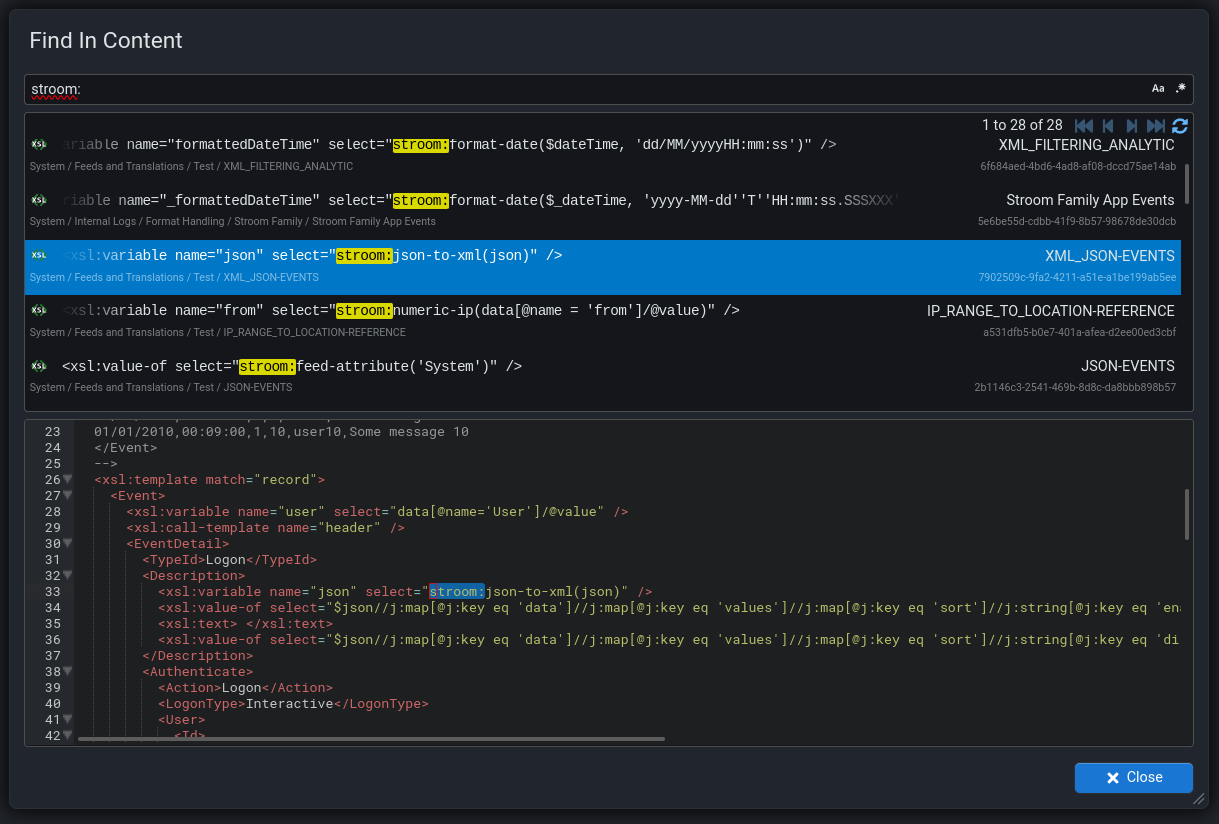Go to first page of results

1083,126
